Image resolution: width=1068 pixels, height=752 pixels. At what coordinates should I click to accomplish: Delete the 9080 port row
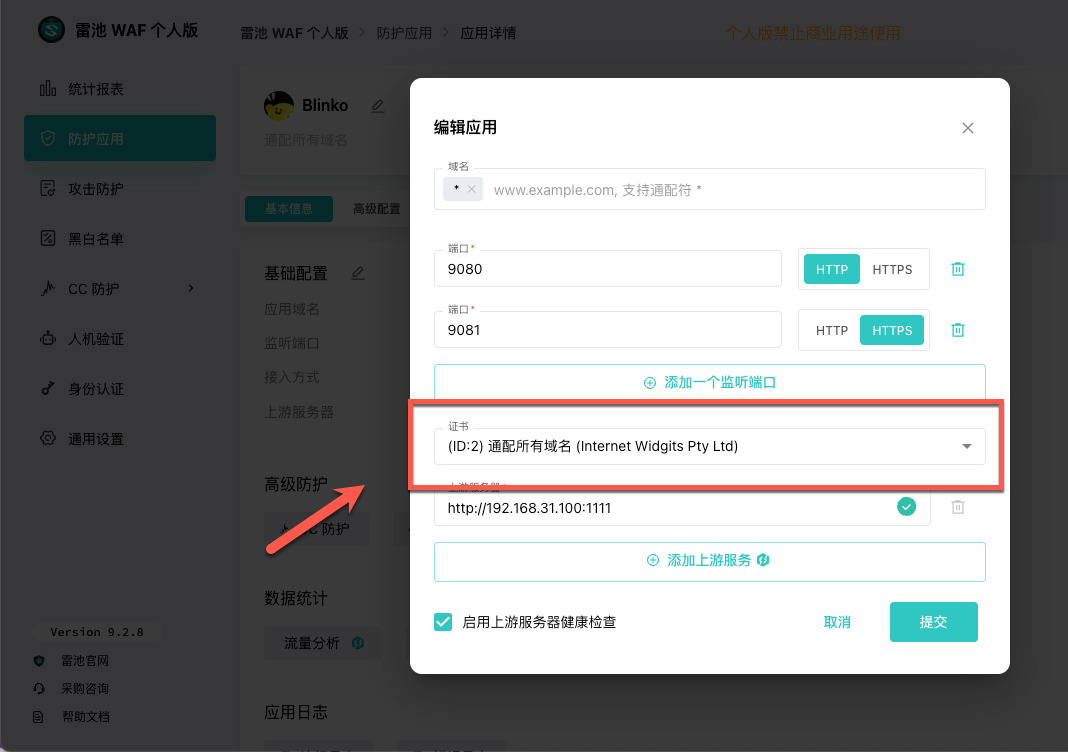pyautogui.click(x=958, y=269)
